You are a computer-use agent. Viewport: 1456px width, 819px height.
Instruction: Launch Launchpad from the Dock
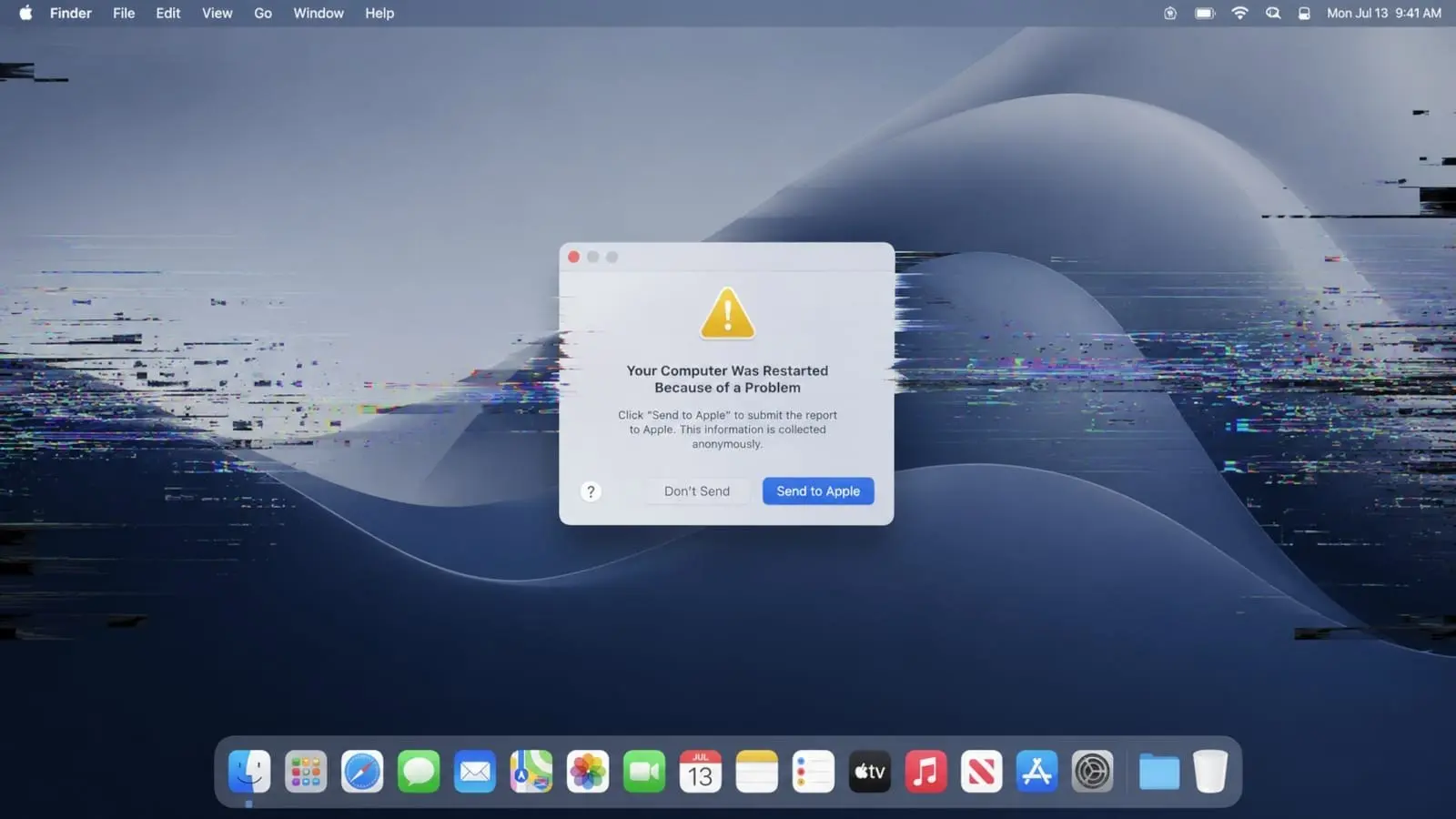(x=306, y=772)
